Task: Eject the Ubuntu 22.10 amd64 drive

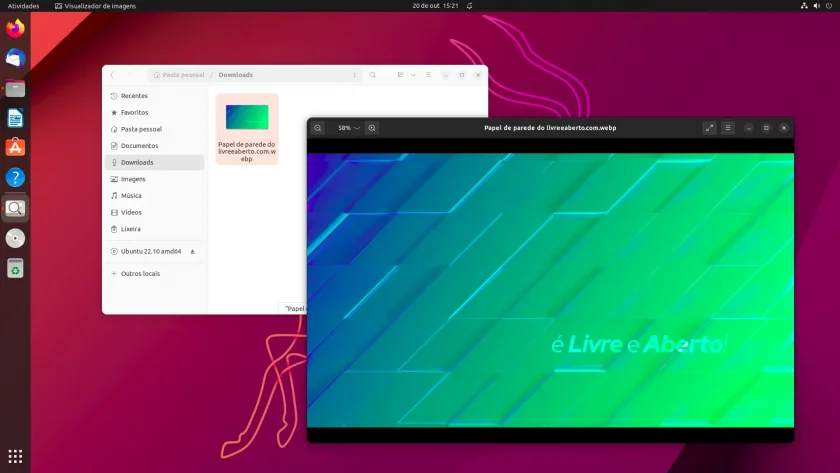Action: (192, 251)
